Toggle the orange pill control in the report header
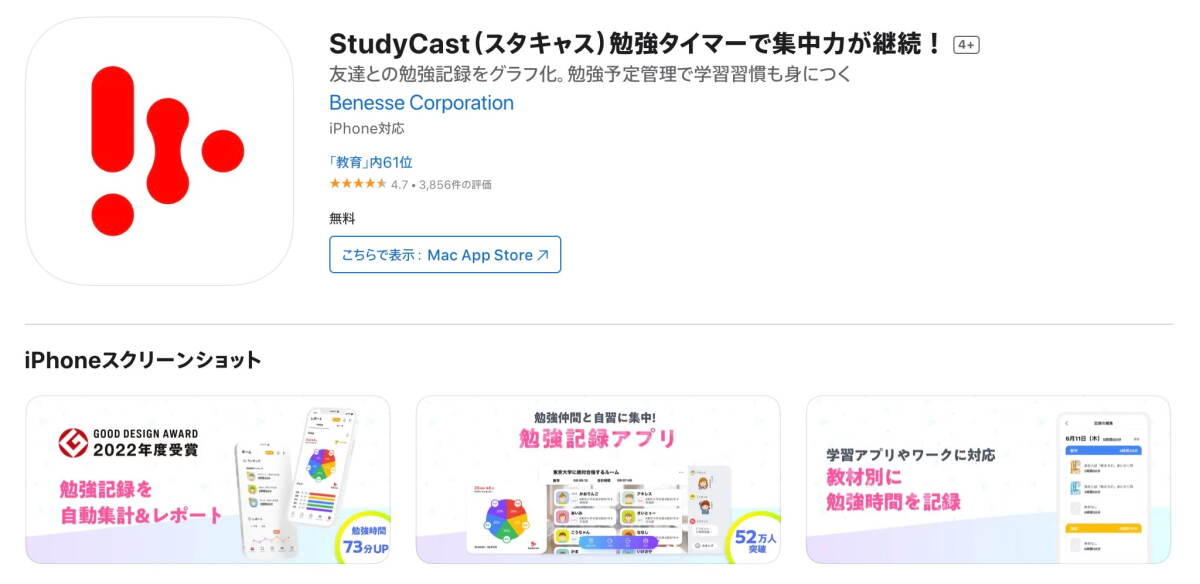The image size is (1200, 584). click(x=334, y=419)
